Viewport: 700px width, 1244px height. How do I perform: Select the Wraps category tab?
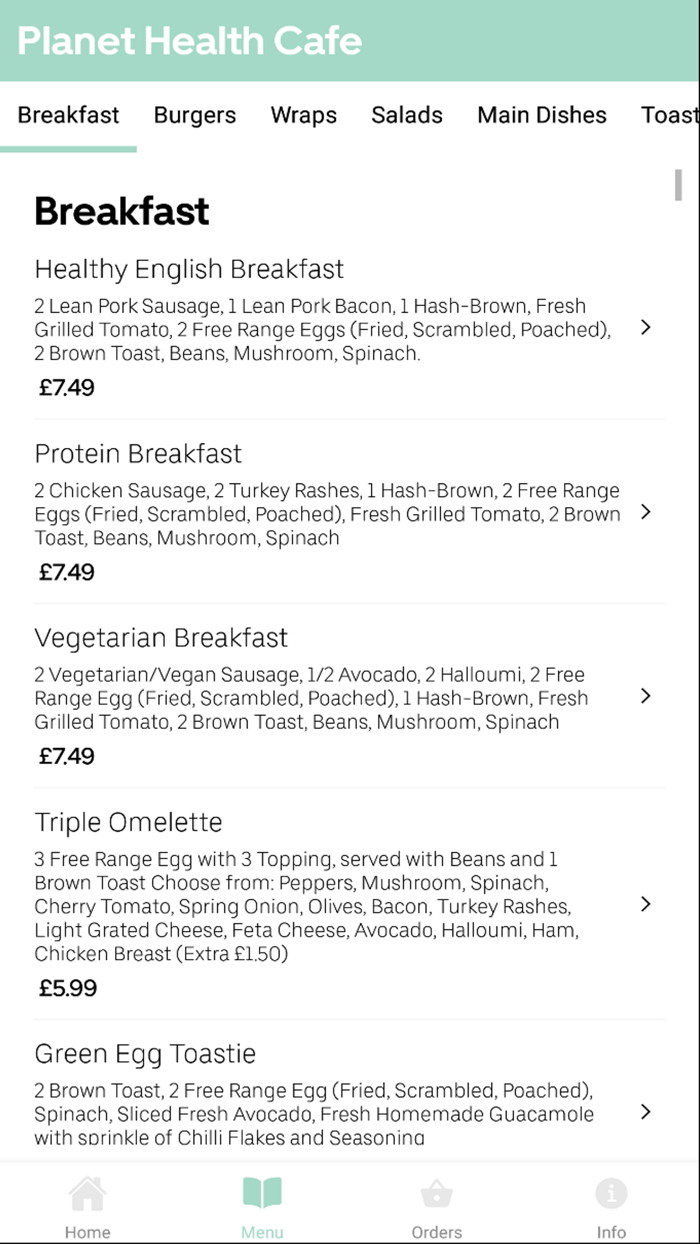coord(303,115)
